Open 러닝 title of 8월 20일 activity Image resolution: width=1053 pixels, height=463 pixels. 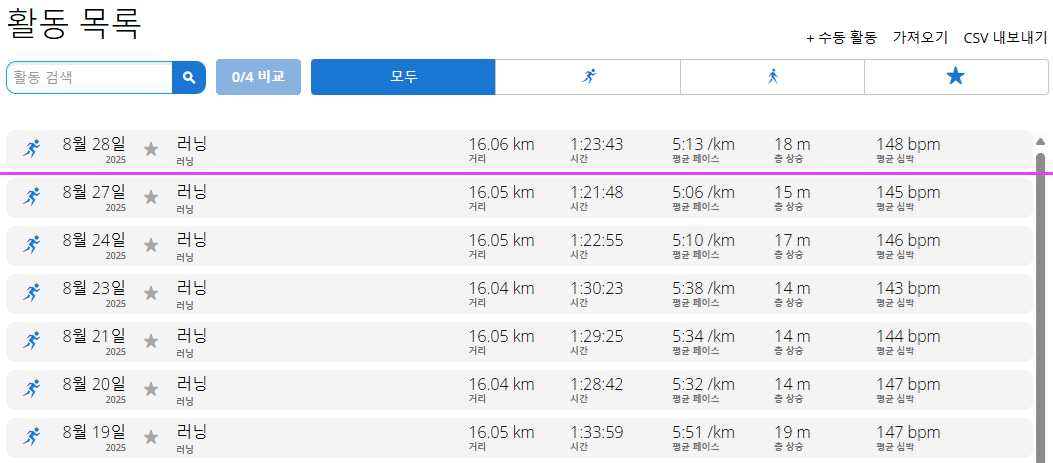pyautogui.click(x=191, y=384)
